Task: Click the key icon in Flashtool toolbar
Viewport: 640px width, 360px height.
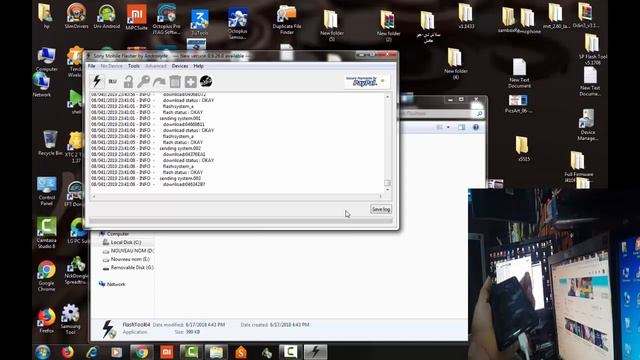Action: tap(143, 82)
